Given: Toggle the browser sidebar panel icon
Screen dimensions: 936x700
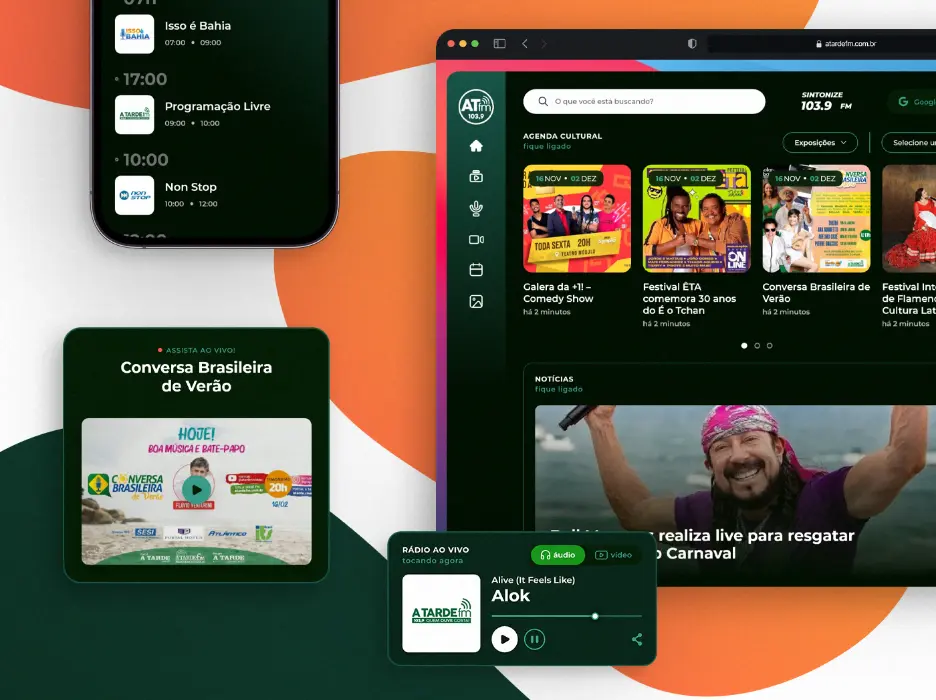Looking at the screenshot, I should pos(499,44).
